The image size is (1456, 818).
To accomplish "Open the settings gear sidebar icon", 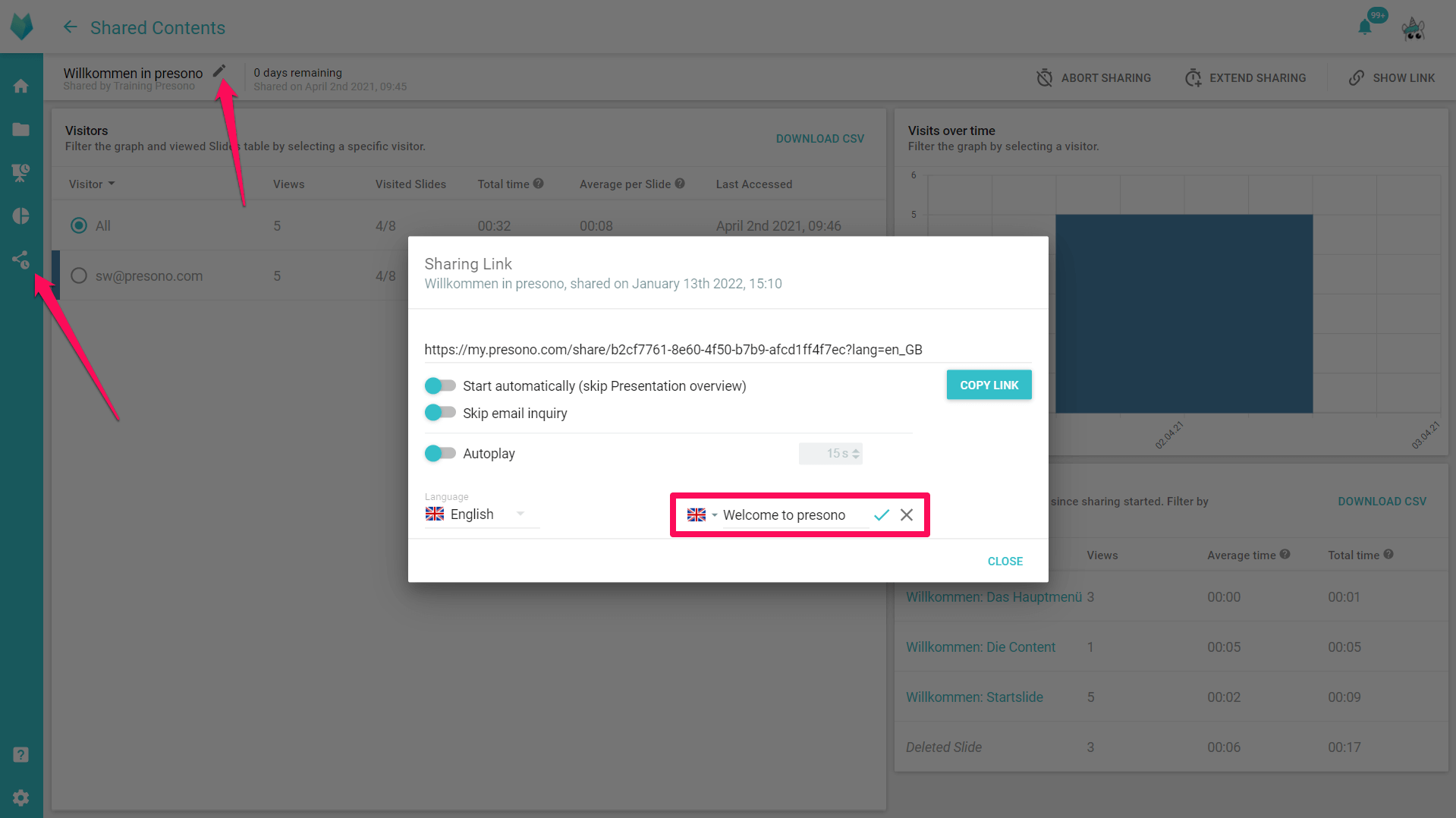I will coord(21,798).
